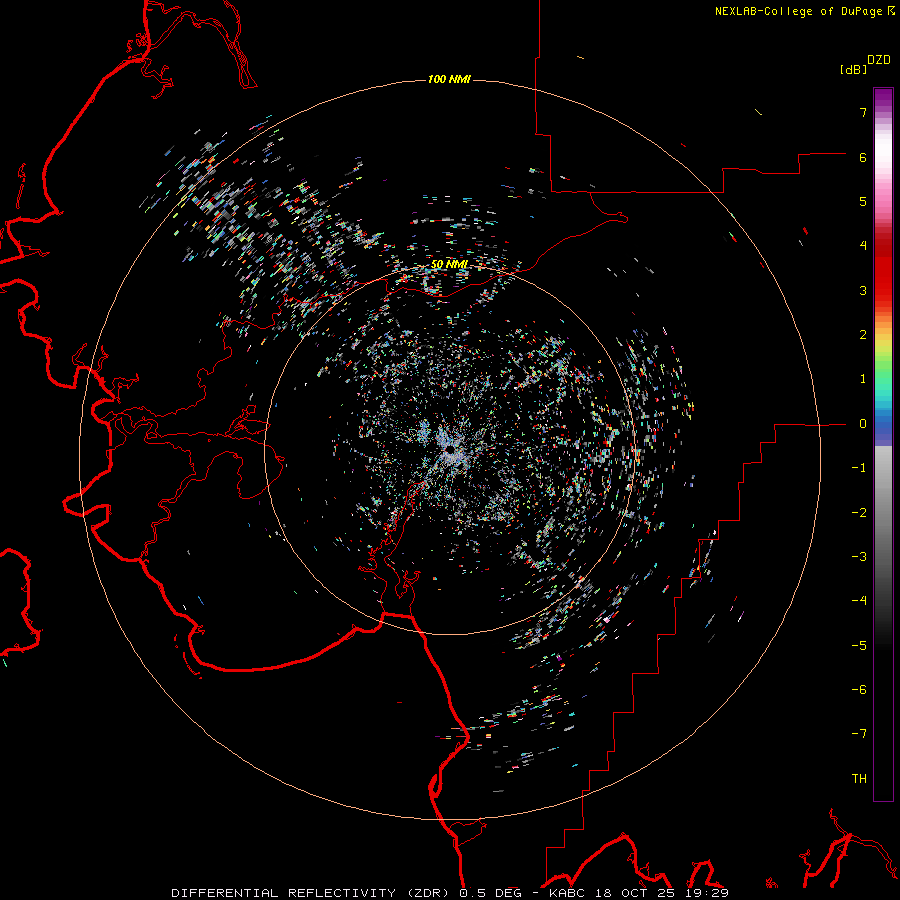Viewport: 900px width, 900px height.
Task: Click the 100 NMI range ring label
Action: (x=449, y=79)
